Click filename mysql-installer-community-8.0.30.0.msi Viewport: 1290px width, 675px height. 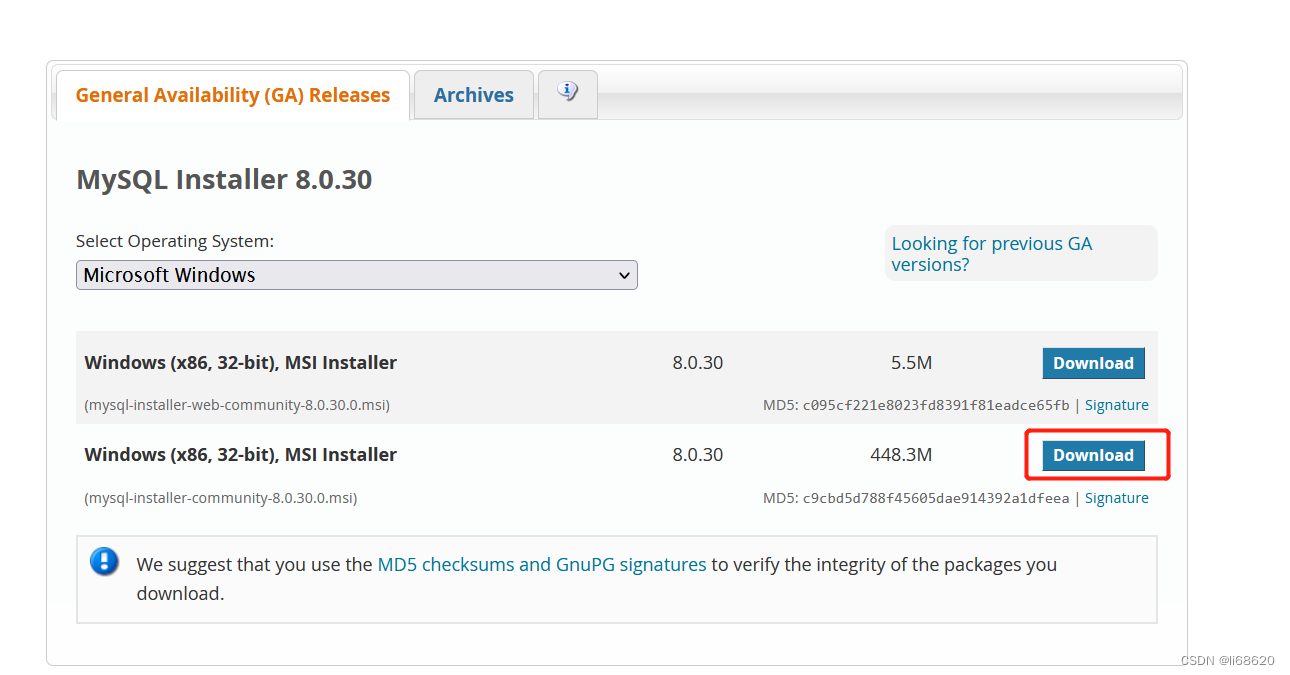(221, 498)
